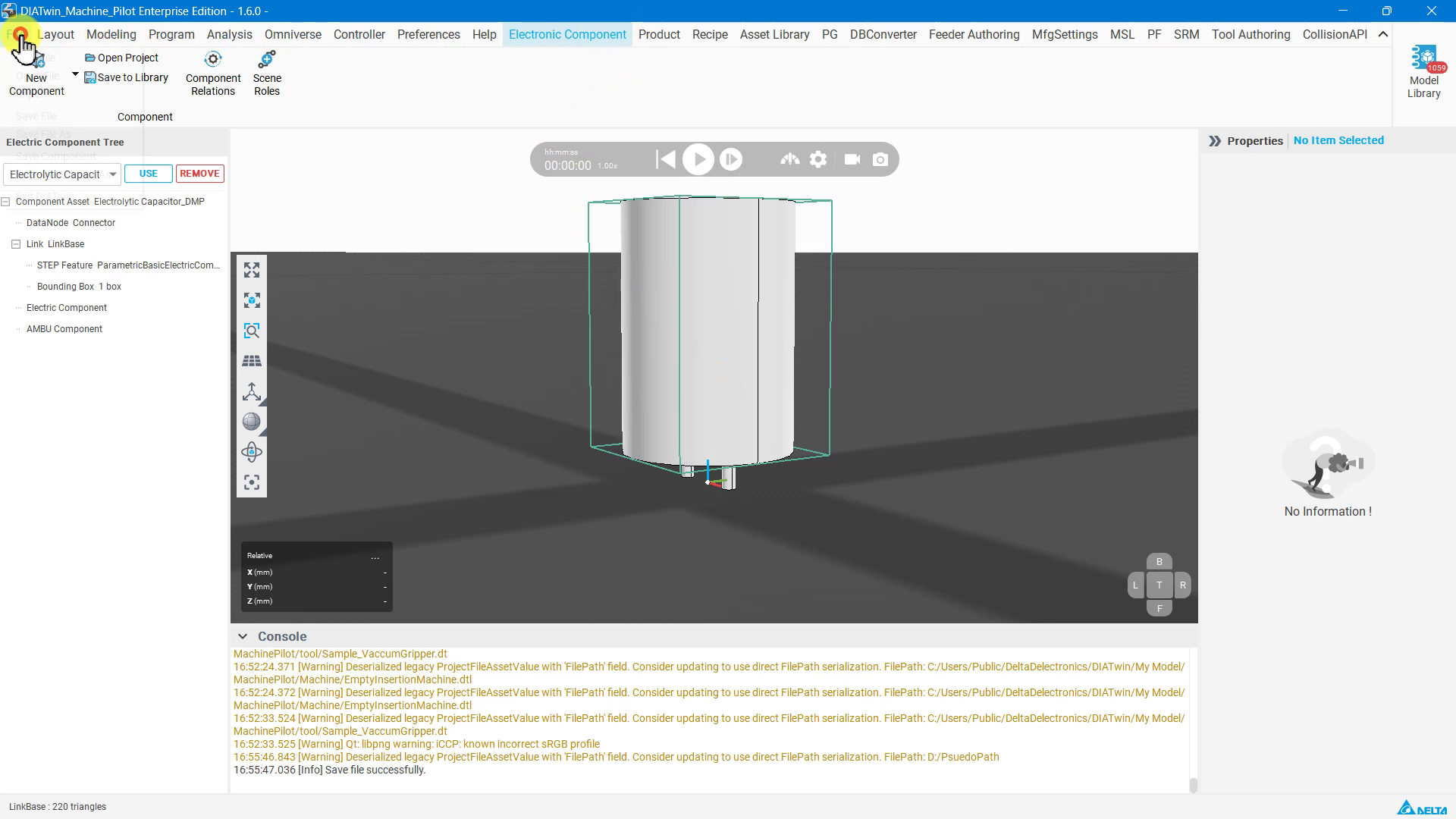Select the Bounding Box 1 box item
Screen dimensions: 1456x819
pos(80,287)
